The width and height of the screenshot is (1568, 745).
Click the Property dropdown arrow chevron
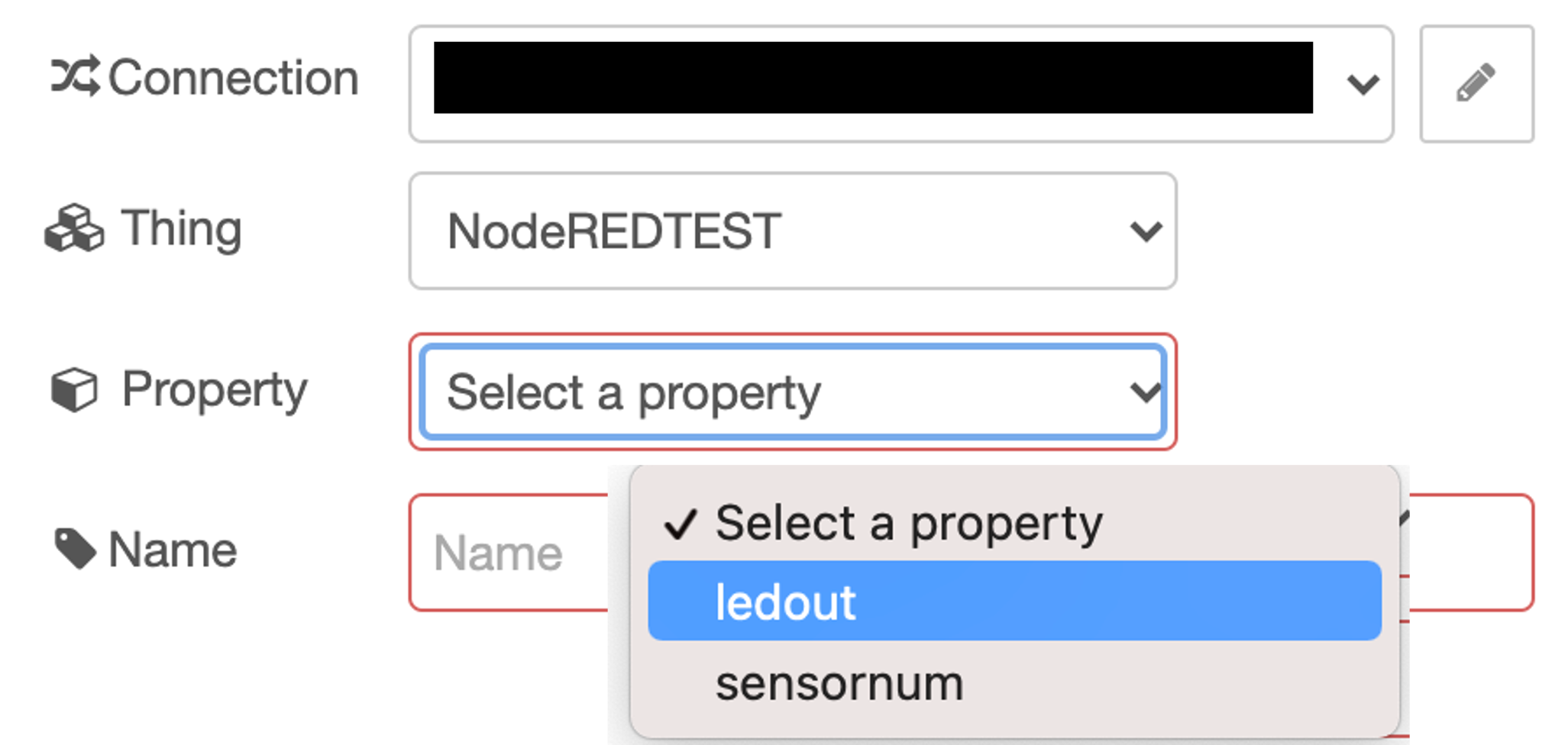click(1146, 392)
